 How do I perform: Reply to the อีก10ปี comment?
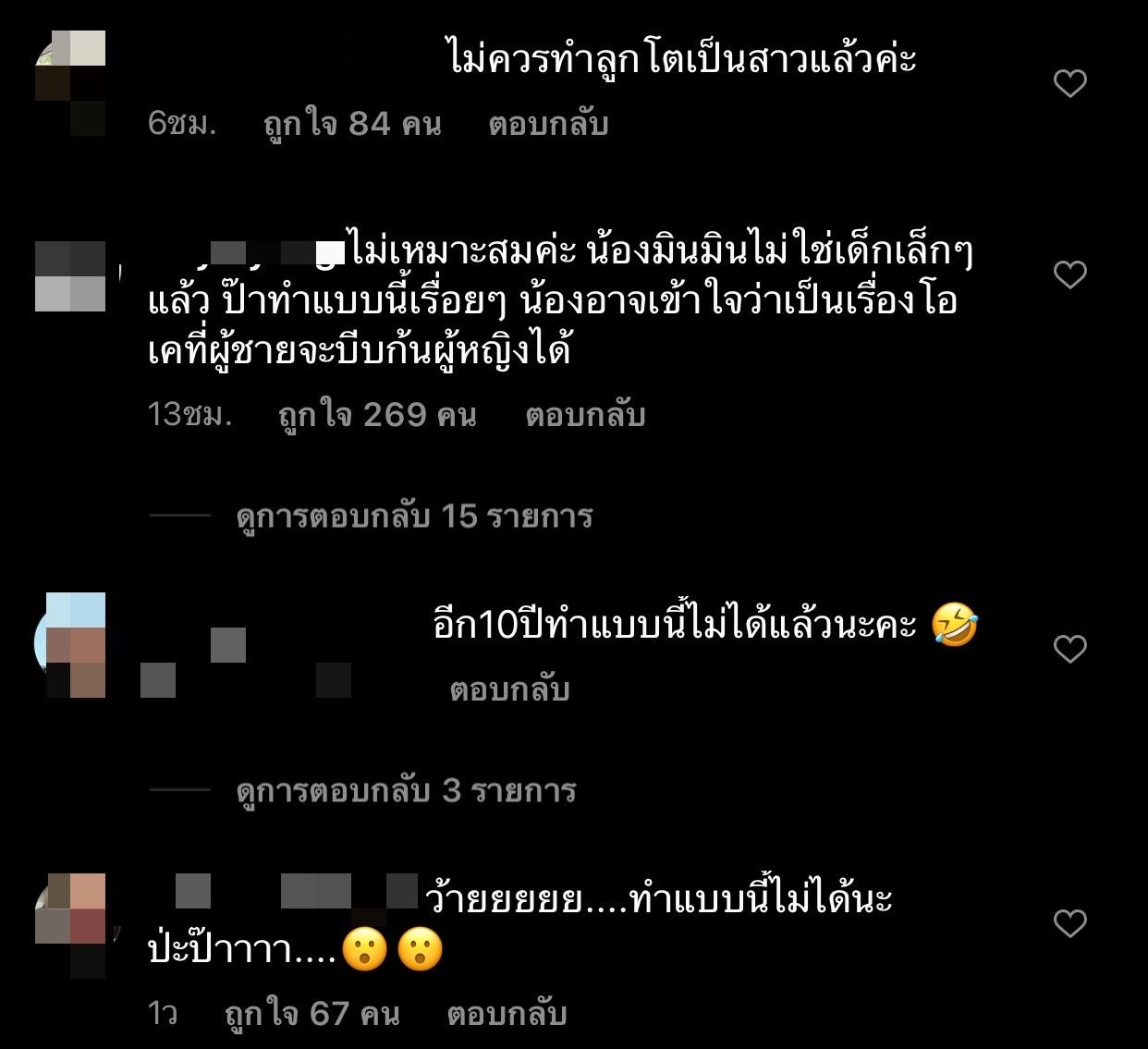click(509, 689)
